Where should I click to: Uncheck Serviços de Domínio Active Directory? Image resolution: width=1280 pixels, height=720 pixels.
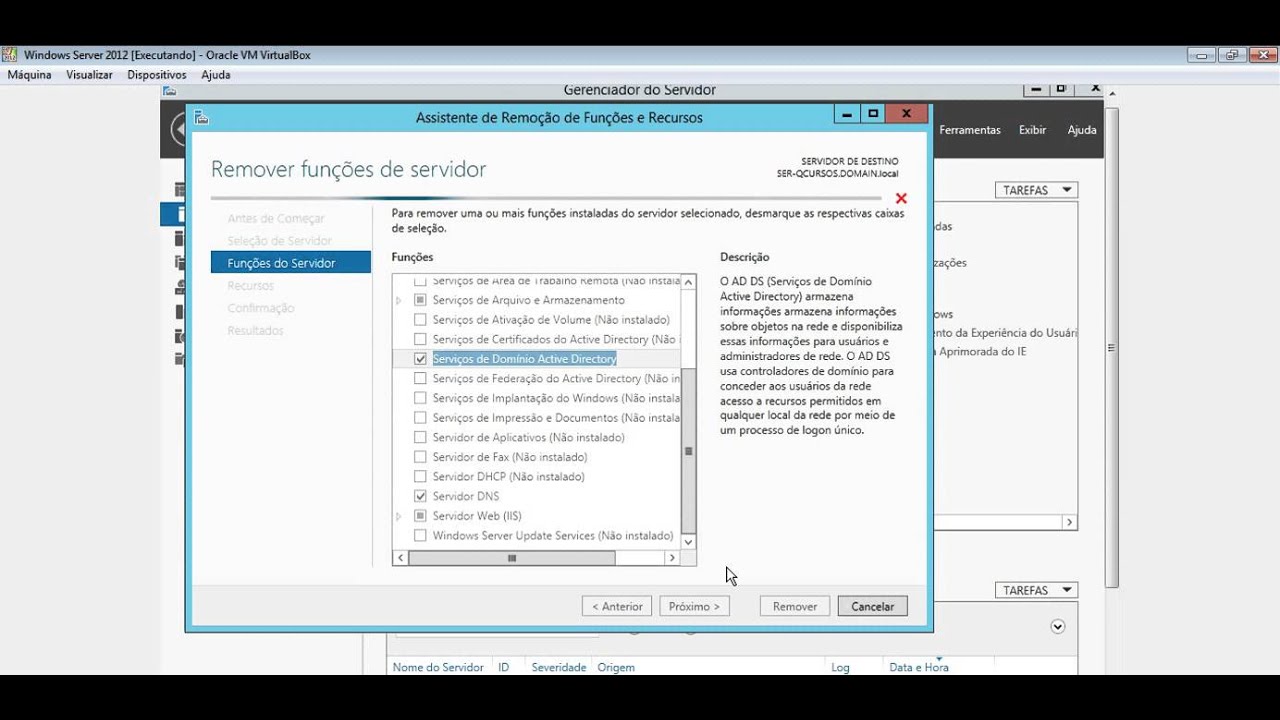tap(420, 359)
